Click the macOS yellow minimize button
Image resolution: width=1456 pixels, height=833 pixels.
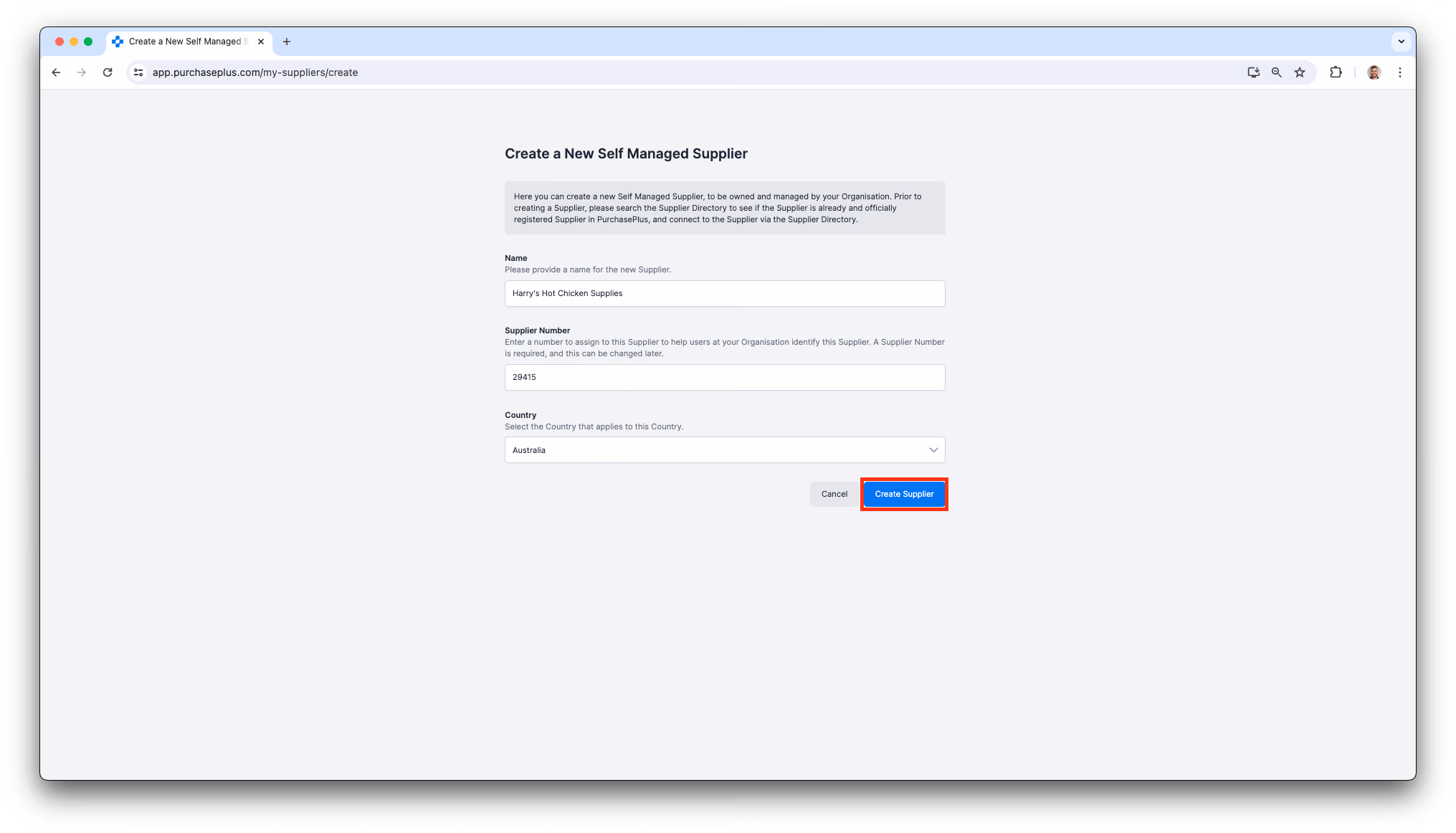[x=74, y=42]
